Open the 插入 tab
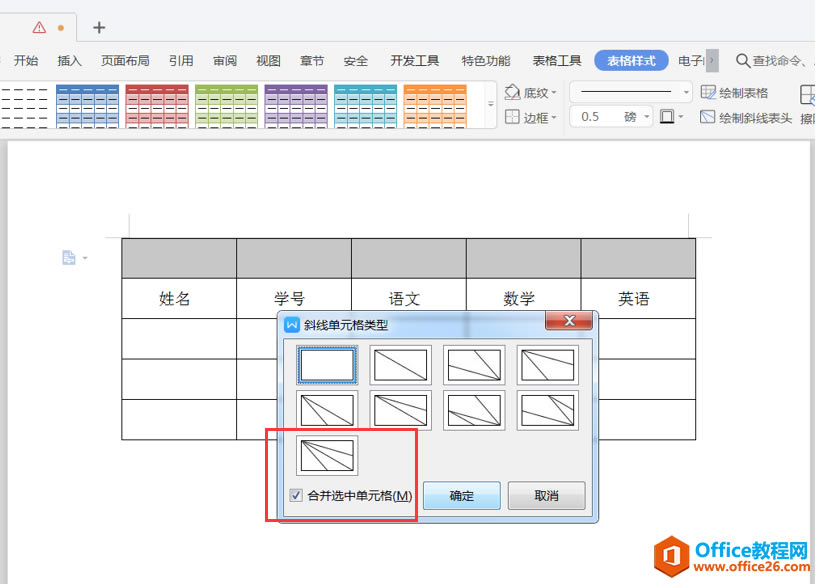 (69, 60)
